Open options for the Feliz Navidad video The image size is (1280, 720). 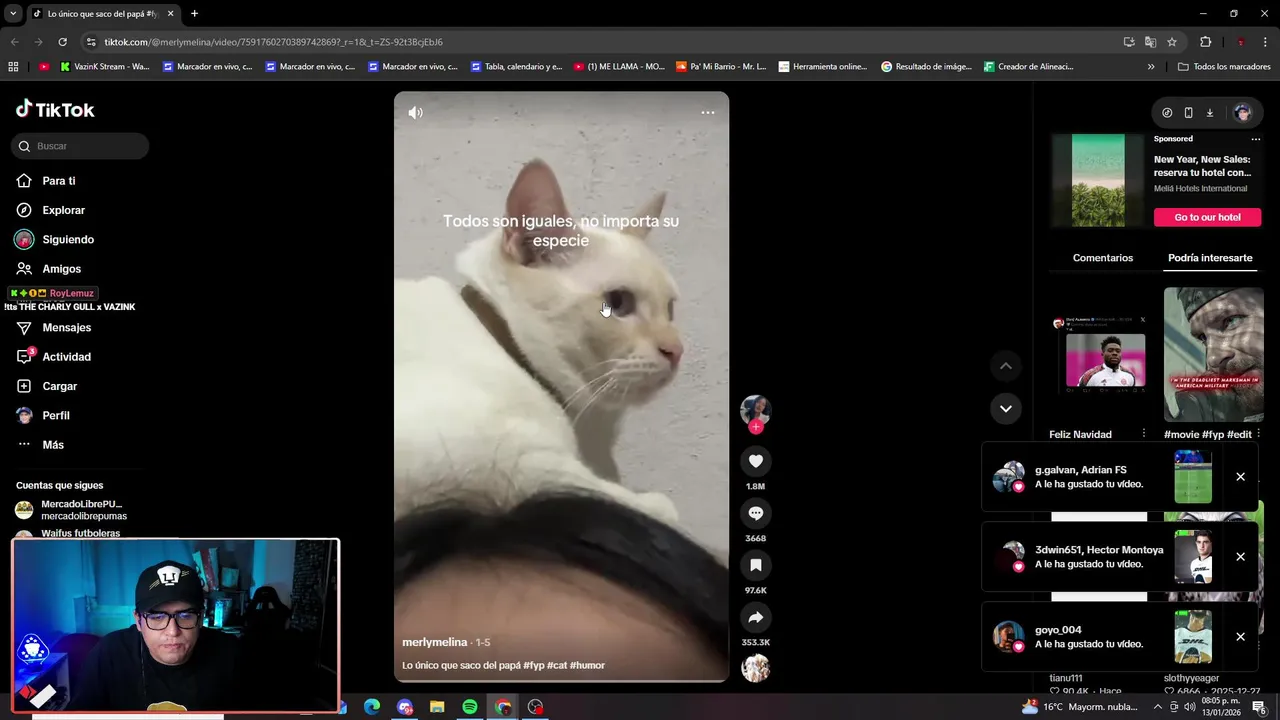tap(1144, 434)
